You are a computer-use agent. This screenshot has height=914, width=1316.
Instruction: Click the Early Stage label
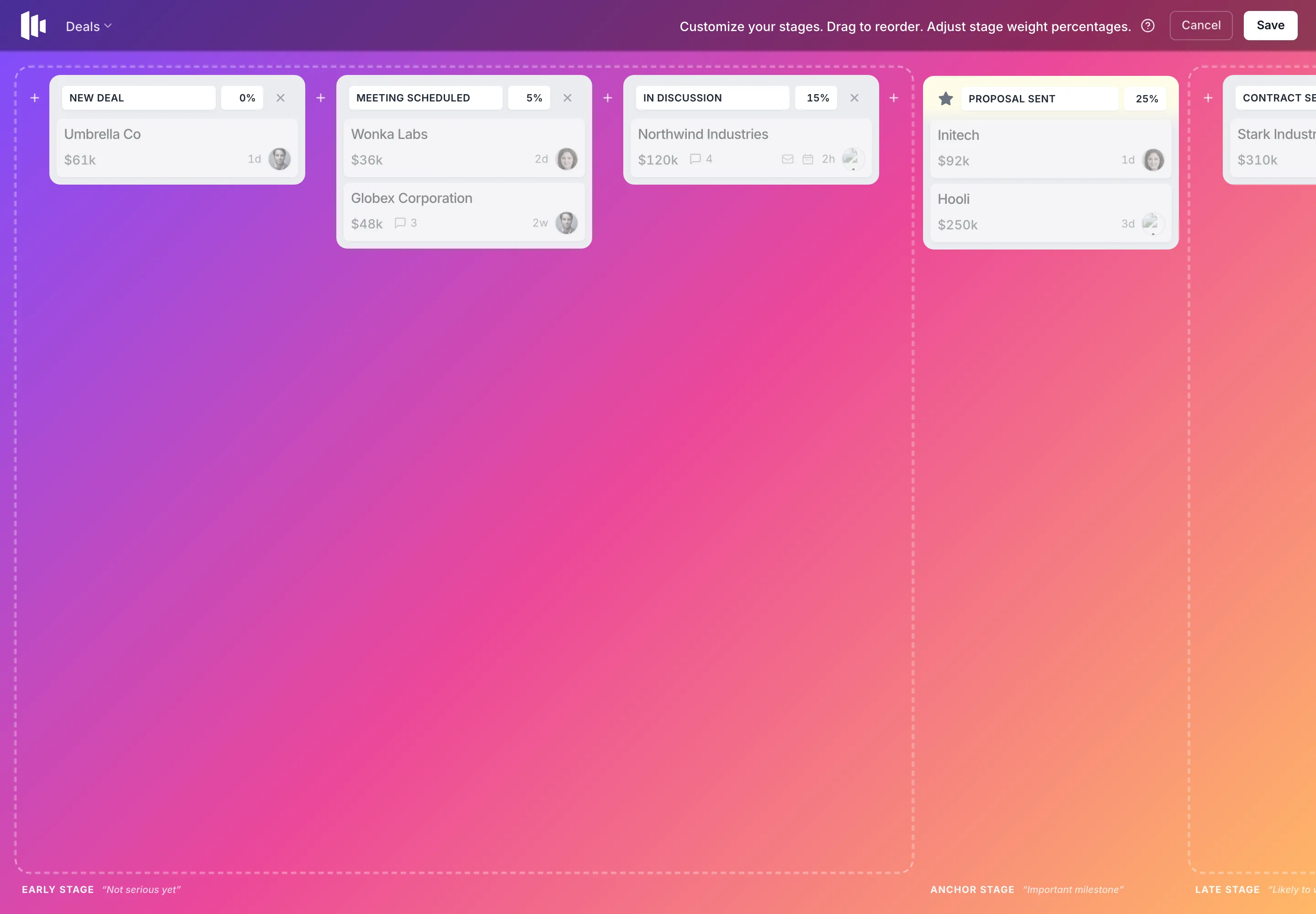point(58,889)
